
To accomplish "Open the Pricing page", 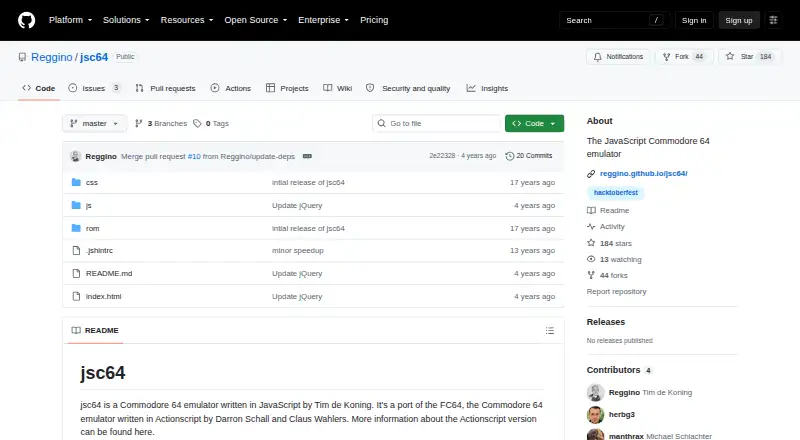I will (374, 20).
